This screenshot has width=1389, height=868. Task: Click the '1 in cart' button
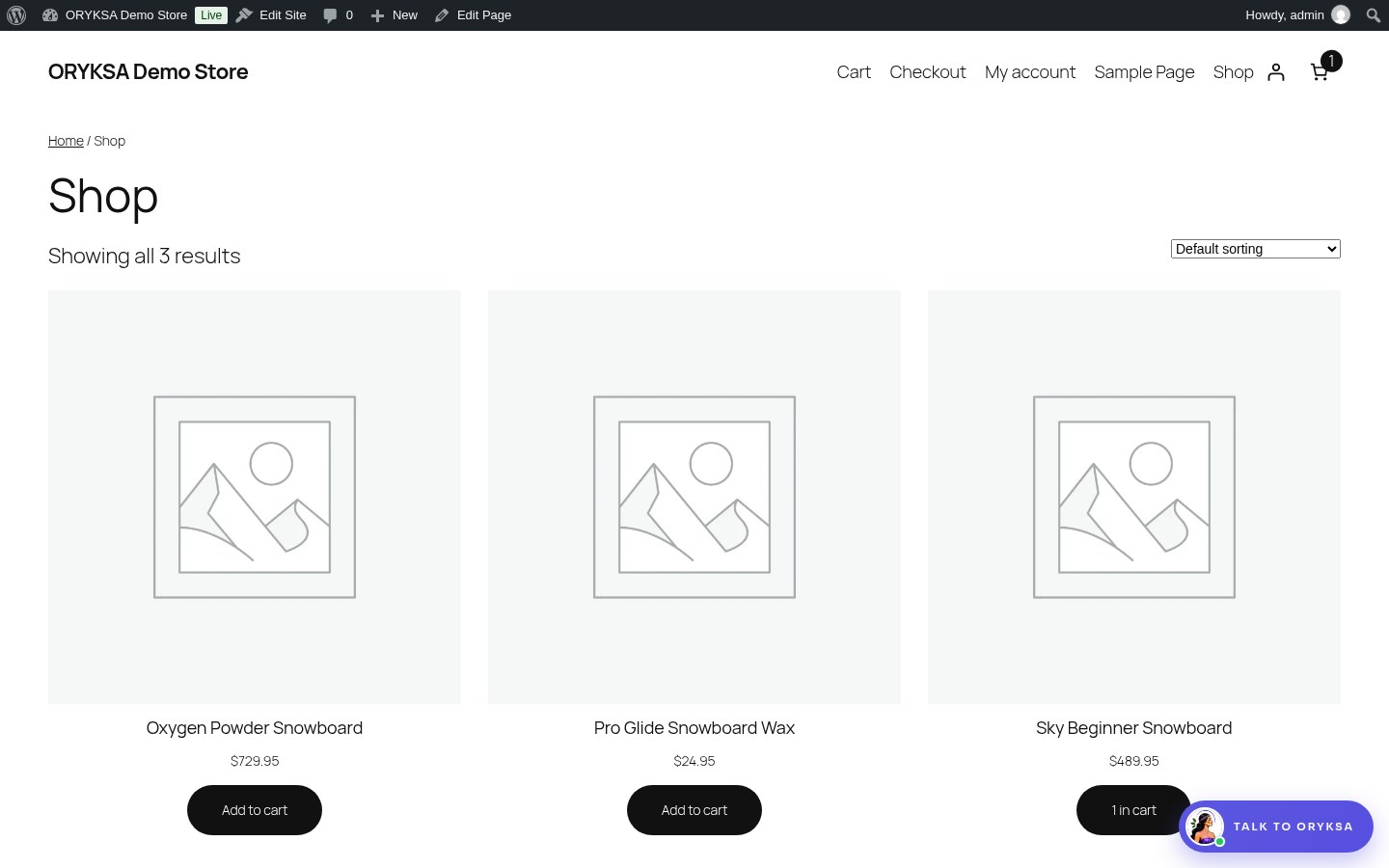1133,810
